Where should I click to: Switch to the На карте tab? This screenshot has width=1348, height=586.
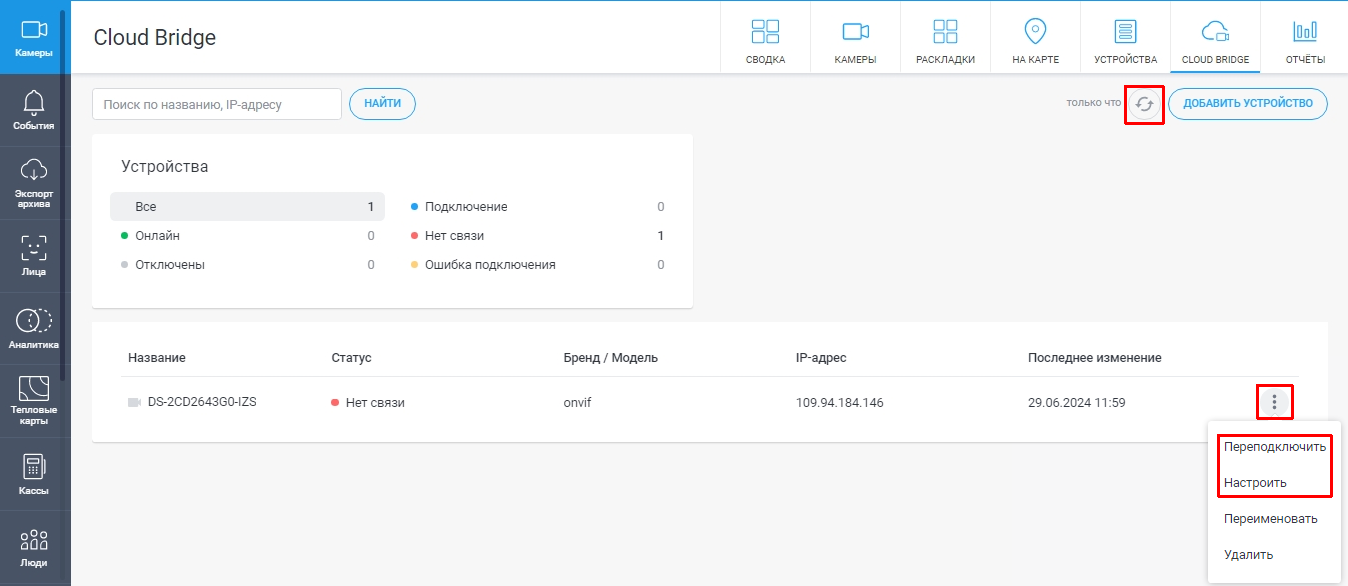[1035, 40]
